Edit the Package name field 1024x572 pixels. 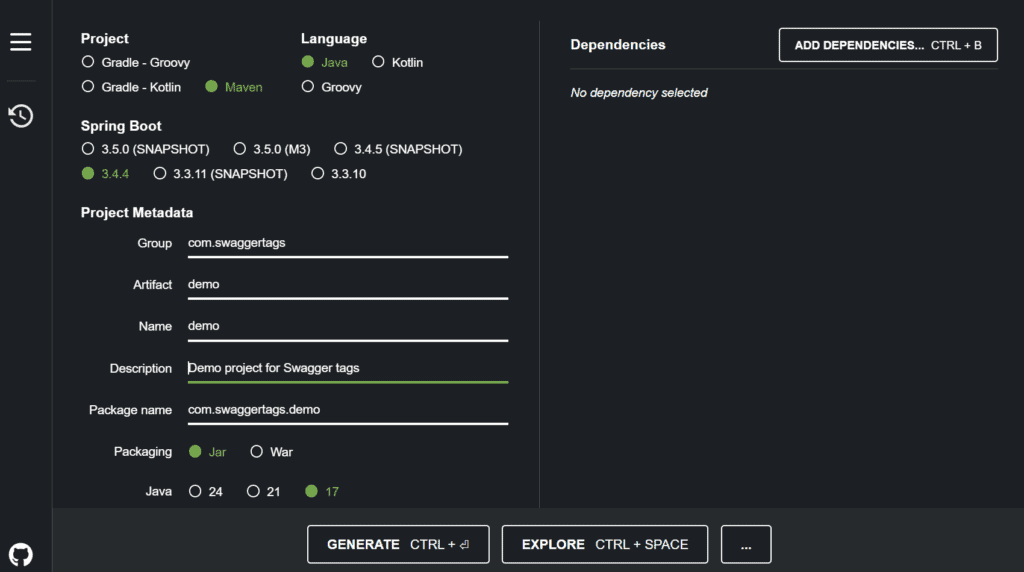pos(347,410)
